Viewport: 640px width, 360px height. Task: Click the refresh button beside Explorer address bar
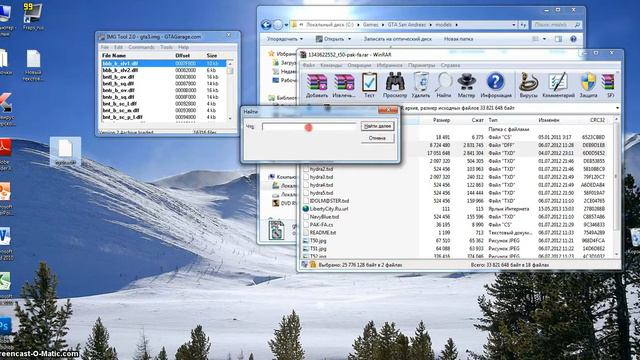click(523, 25)
